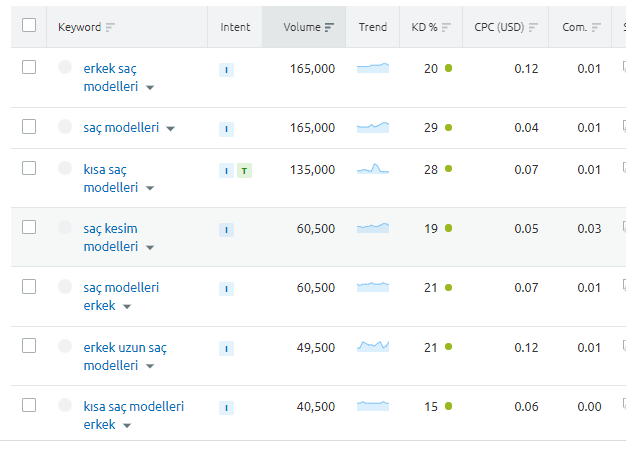Click the Com. column sort icon
Image resolution: width=626 pixels, height=465 pixels.
[x=596, y=27]
